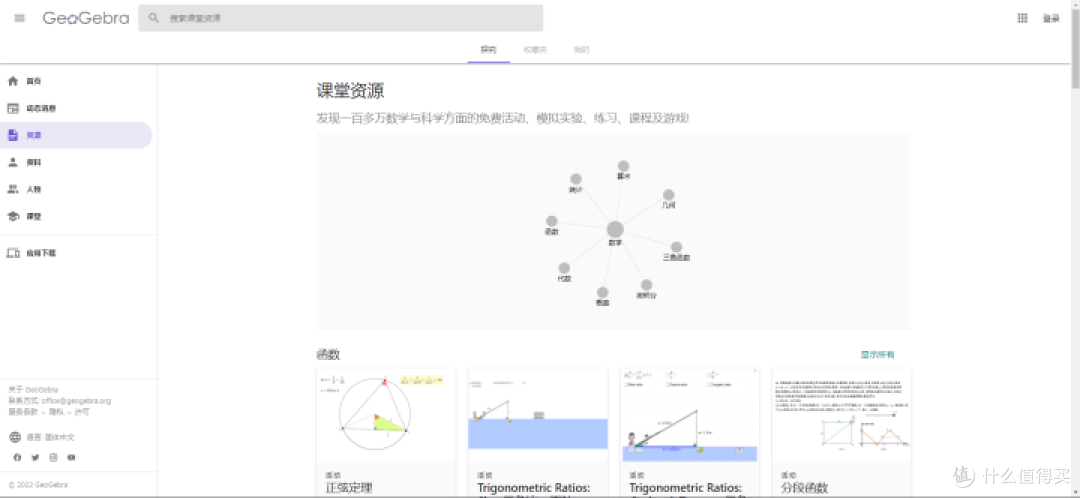The width and height of the screenshot is (1080, 498).
Task: Go to home via house icon
Action: [x=12, y=81]
